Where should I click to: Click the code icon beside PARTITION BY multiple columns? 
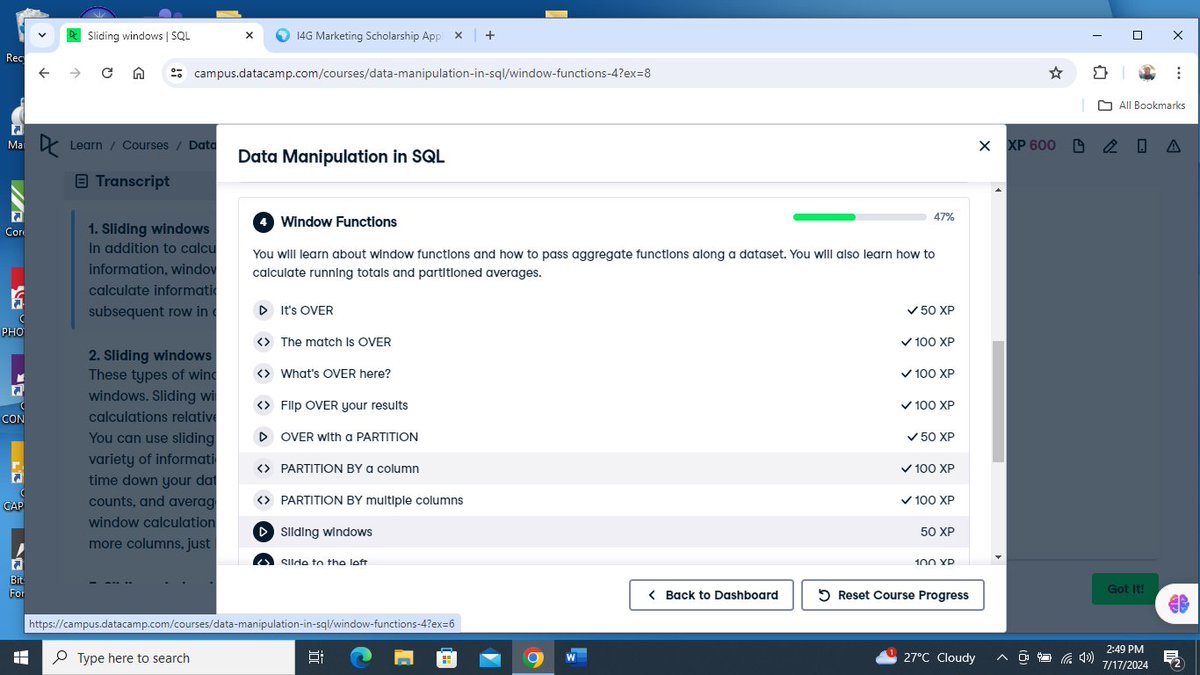tap(263, 500)
